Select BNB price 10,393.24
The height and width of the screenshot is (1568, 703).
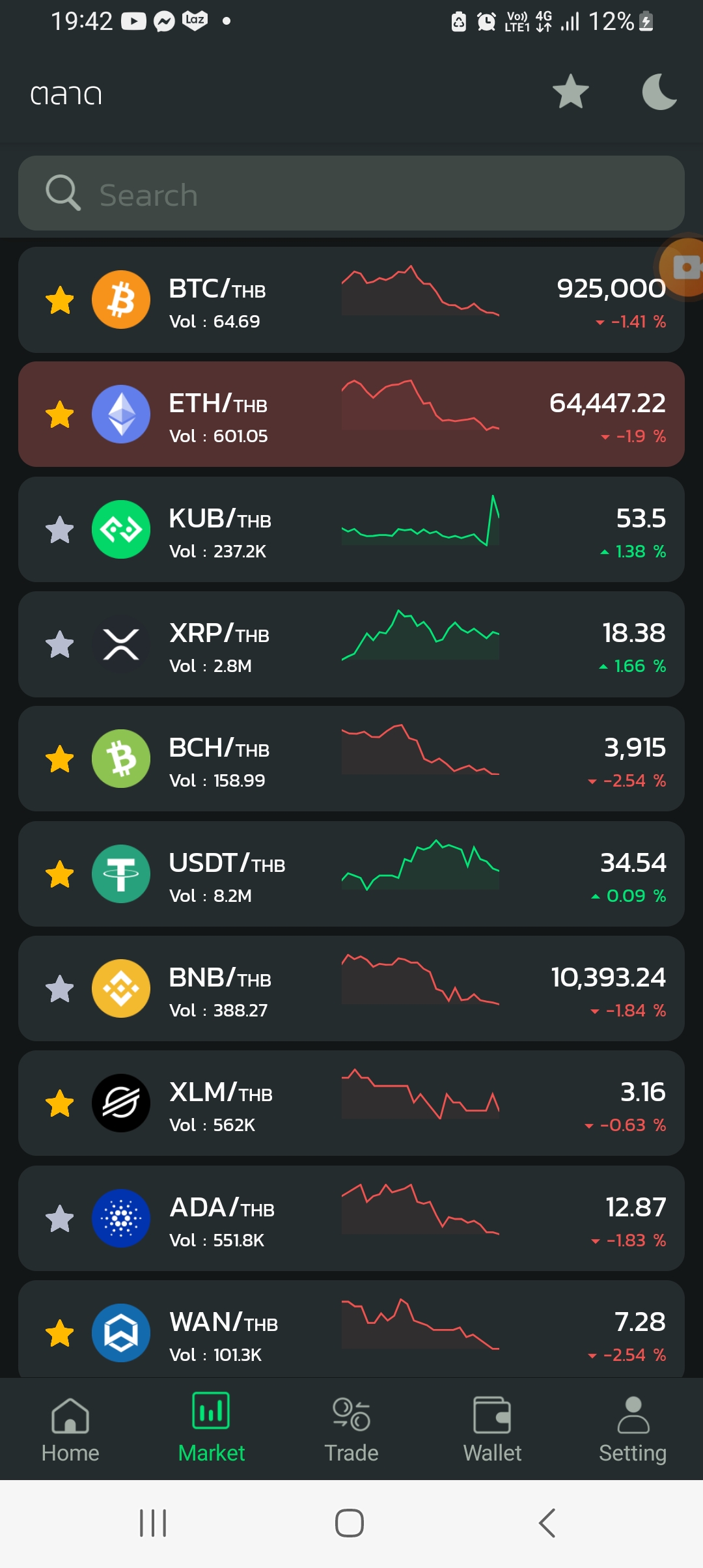click(609, 977)
